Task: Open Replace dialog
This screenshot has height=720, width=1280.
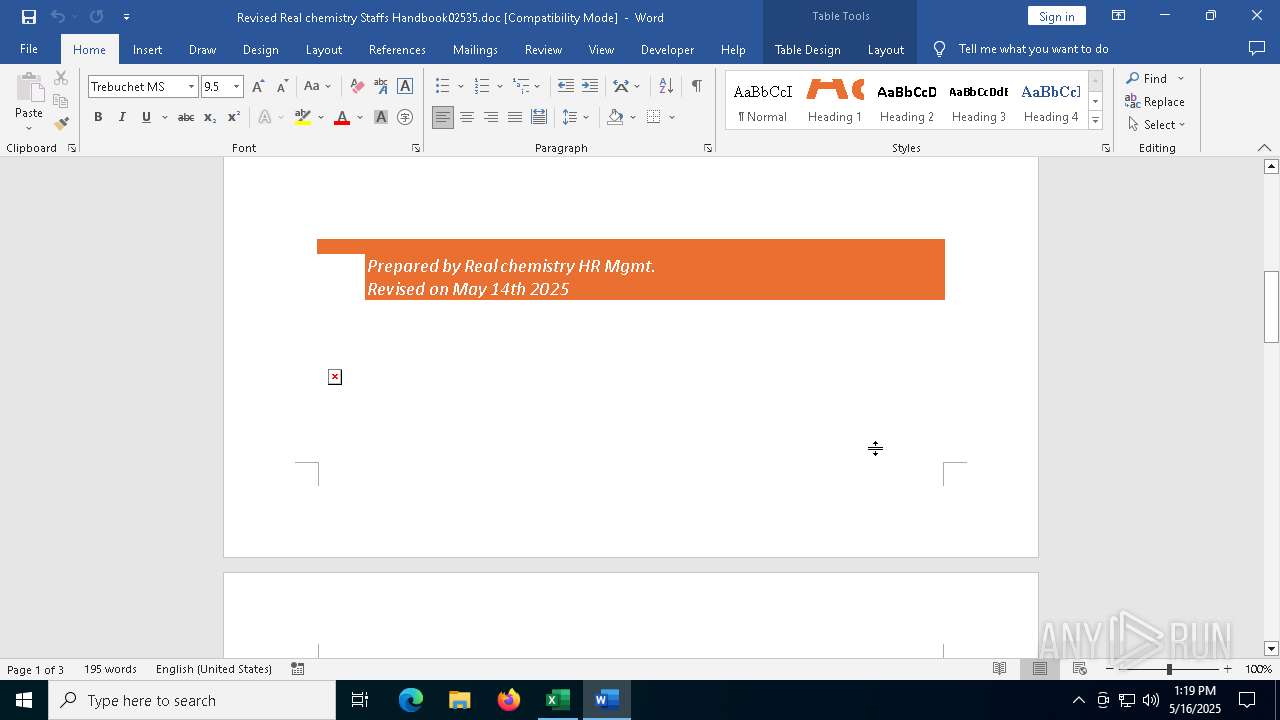Action: [x=1155, y=101]
